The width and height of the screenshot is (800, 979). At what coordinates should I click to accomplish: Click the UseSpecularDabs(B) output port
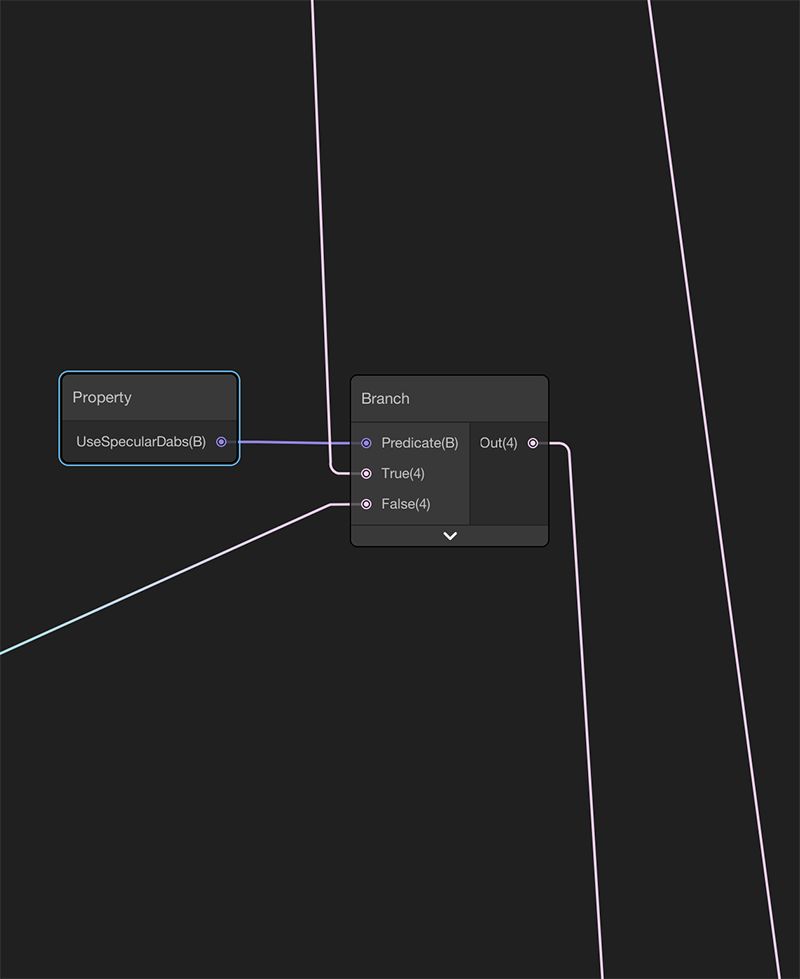(221, 442)
